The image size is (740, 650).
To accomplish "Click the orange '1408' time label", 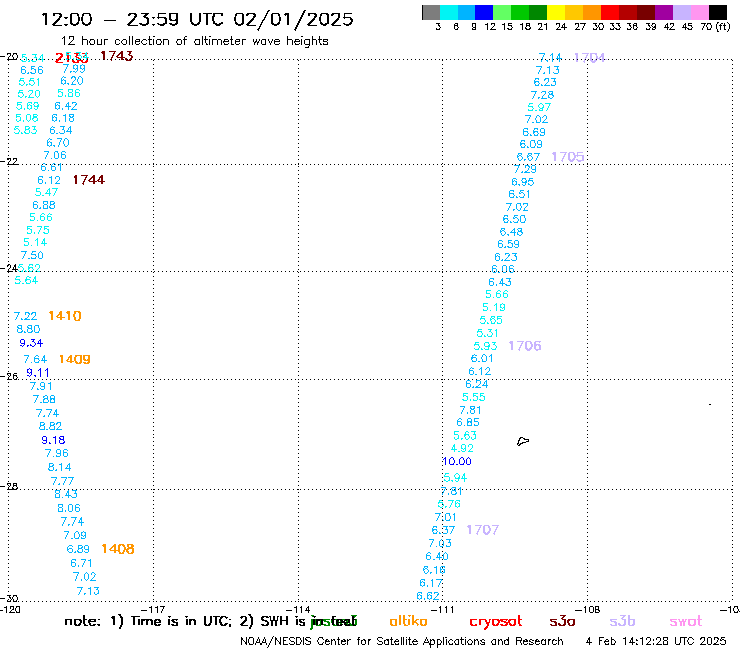I will 118,549.
